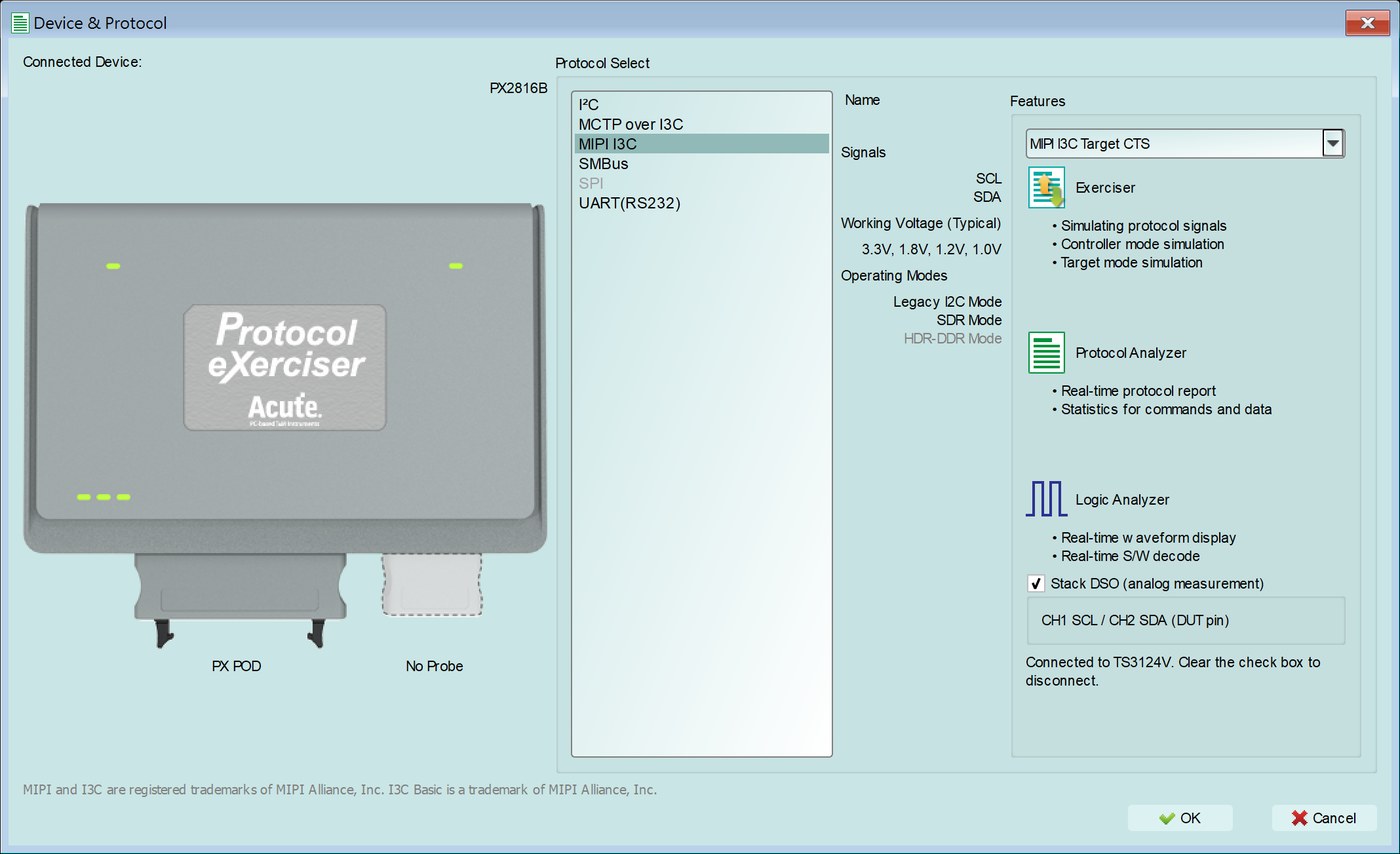Screen dimensions: 1400x854
Task: Uncheck Stack DSO analog measurement checkbox
Action: [1036, 584]
